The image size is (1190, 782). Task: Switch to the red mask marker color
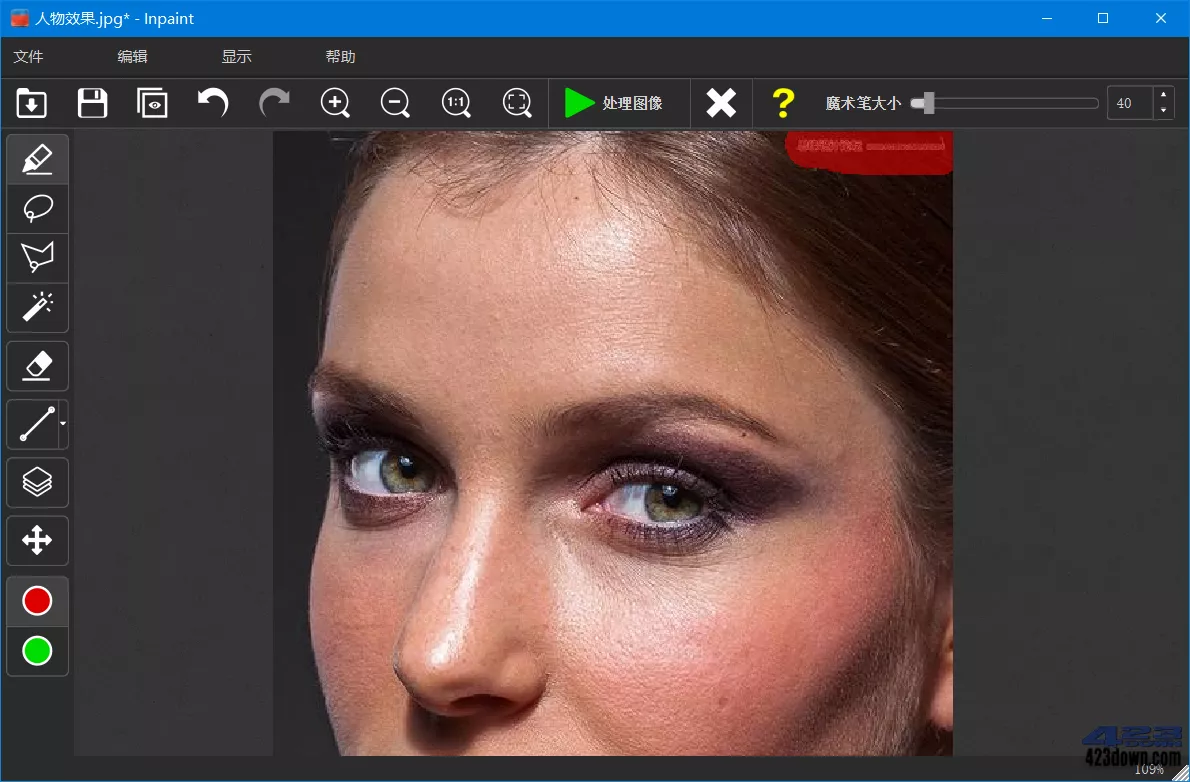(37, 600)
